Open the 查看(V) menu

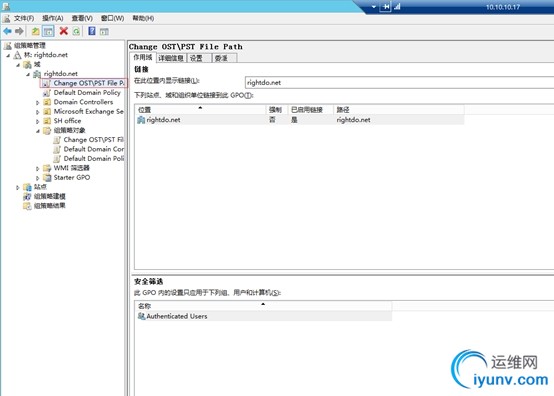click(x=82, y=18)
